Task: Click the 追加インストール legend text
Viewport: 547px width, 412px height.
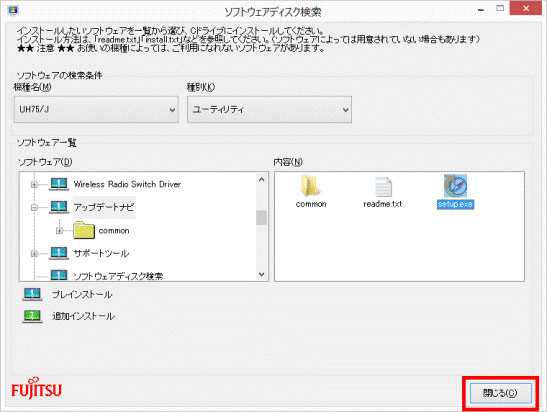Action: (83, 316)
